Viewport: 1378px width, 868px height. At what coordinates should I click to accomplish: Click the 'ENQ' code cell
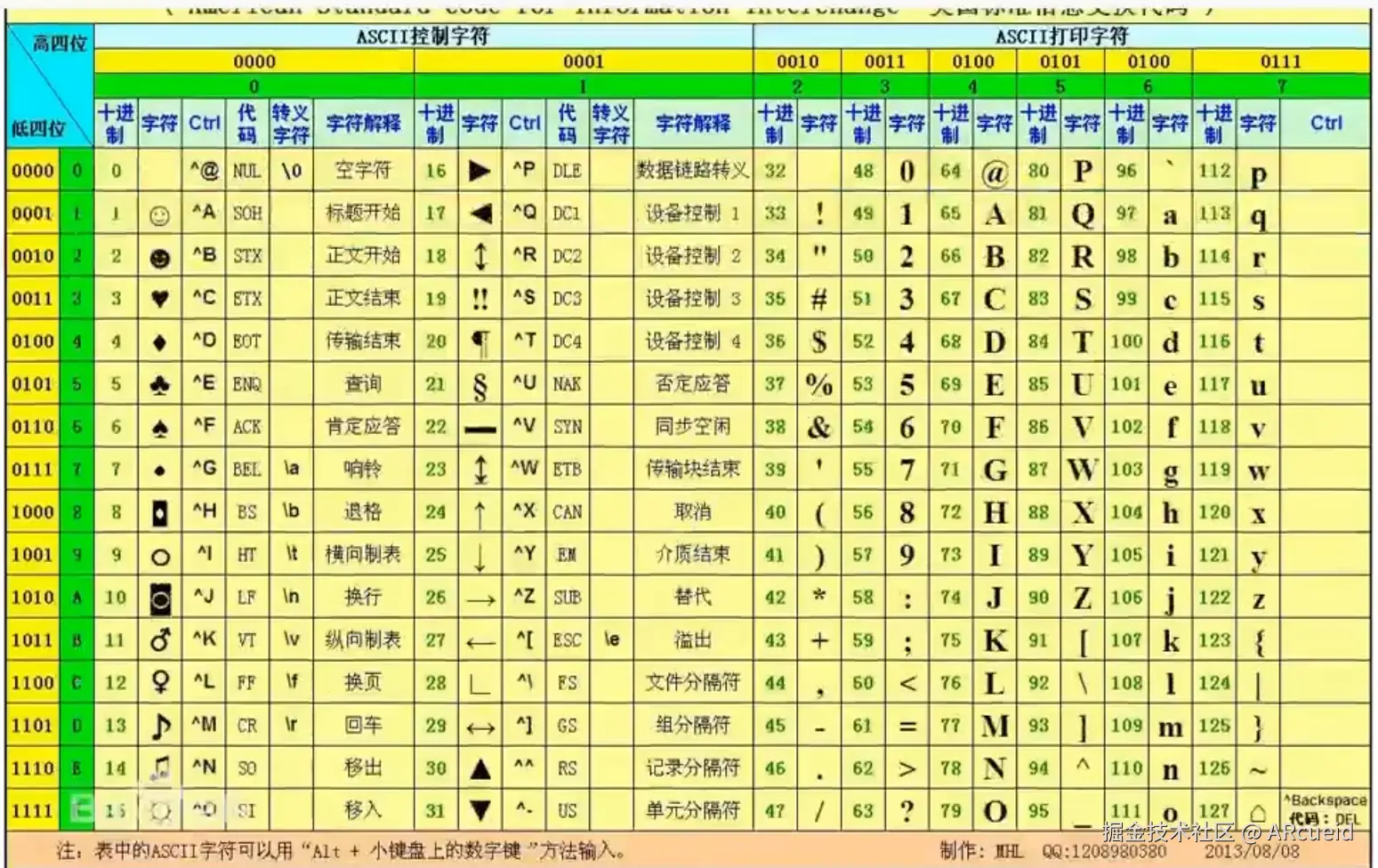[246, 384]
